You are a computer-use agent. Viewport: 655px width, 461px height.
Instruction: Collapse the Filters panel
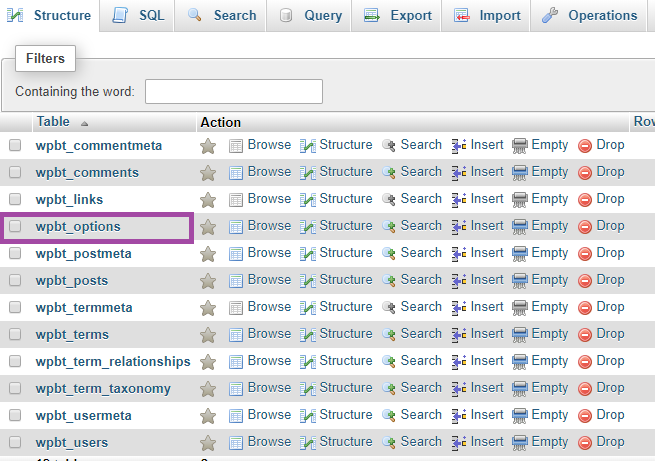coord(45,59)
